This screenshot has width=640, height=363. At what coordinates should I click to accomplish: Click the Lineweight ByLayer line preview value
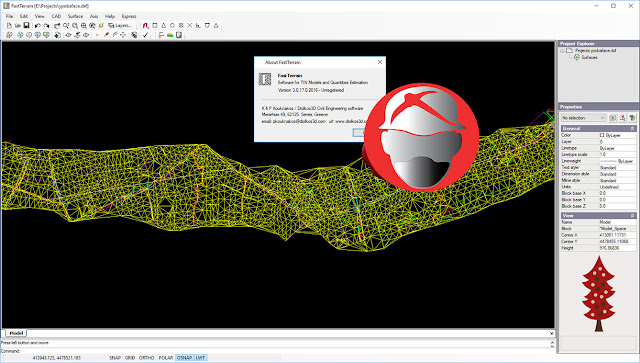point(617,161)
